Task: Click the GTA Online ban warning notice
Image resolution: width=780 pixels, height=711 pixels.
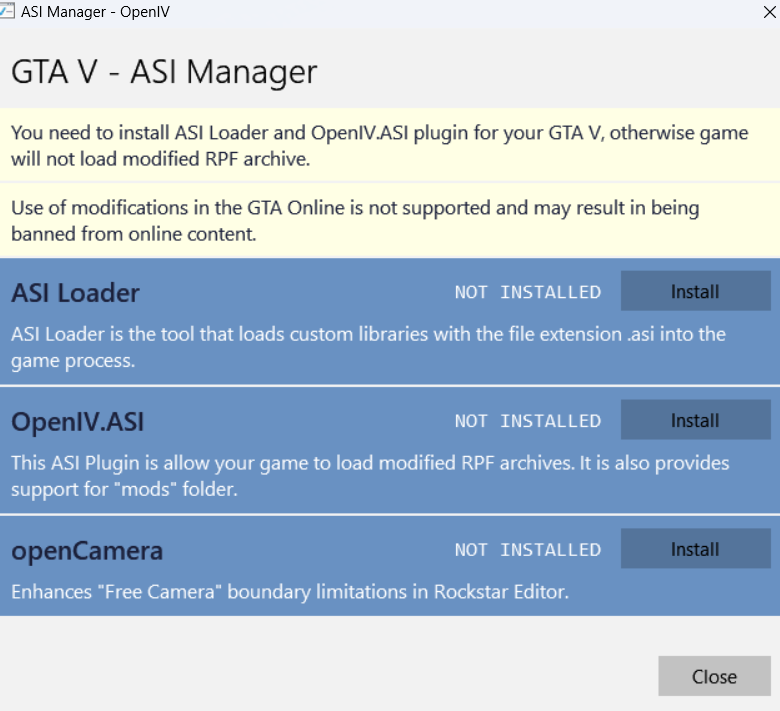Action: pyautogui.click(x=355, y=220)
